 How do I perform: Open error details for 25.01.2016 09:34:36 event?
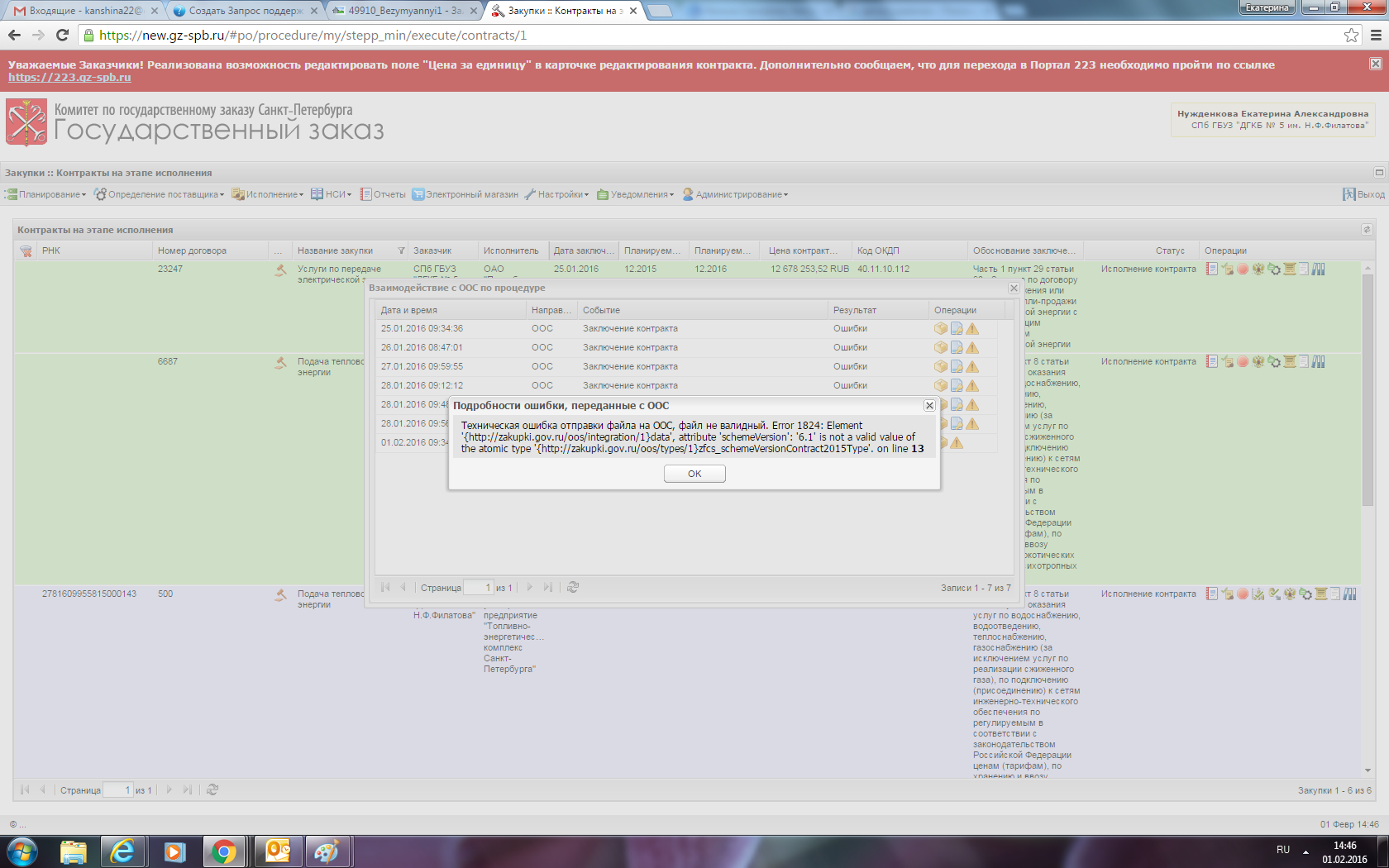tap(972, 328)
